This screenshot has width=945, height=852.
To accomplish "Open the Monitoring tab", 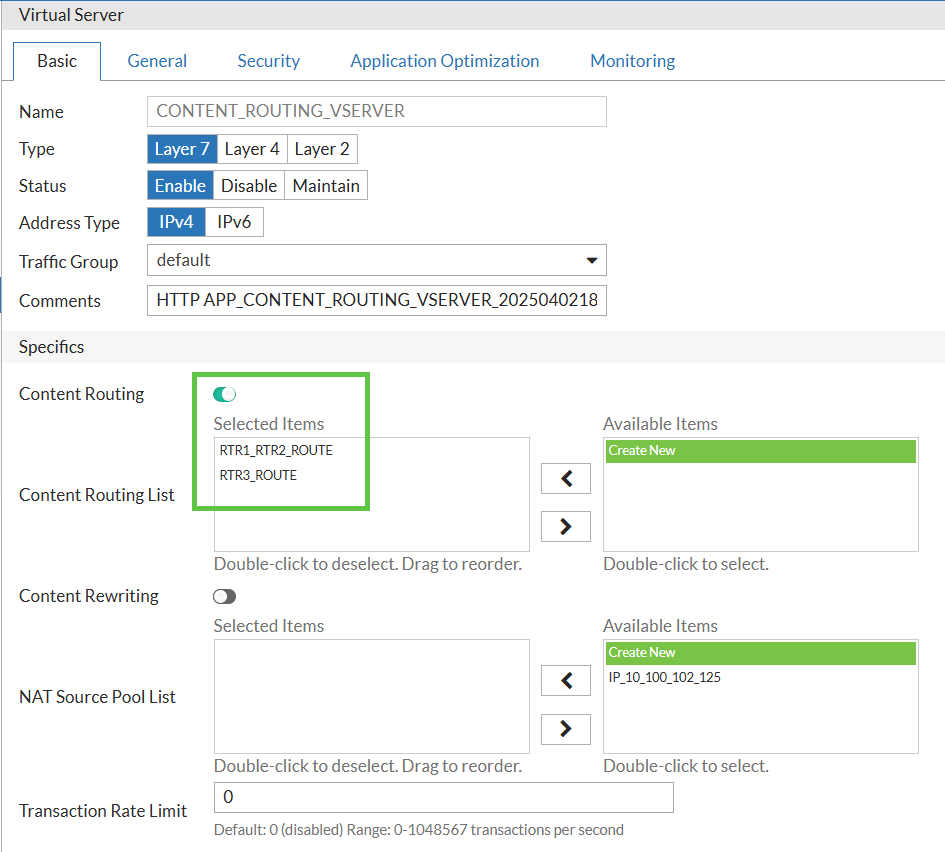I will pos(632,61).
